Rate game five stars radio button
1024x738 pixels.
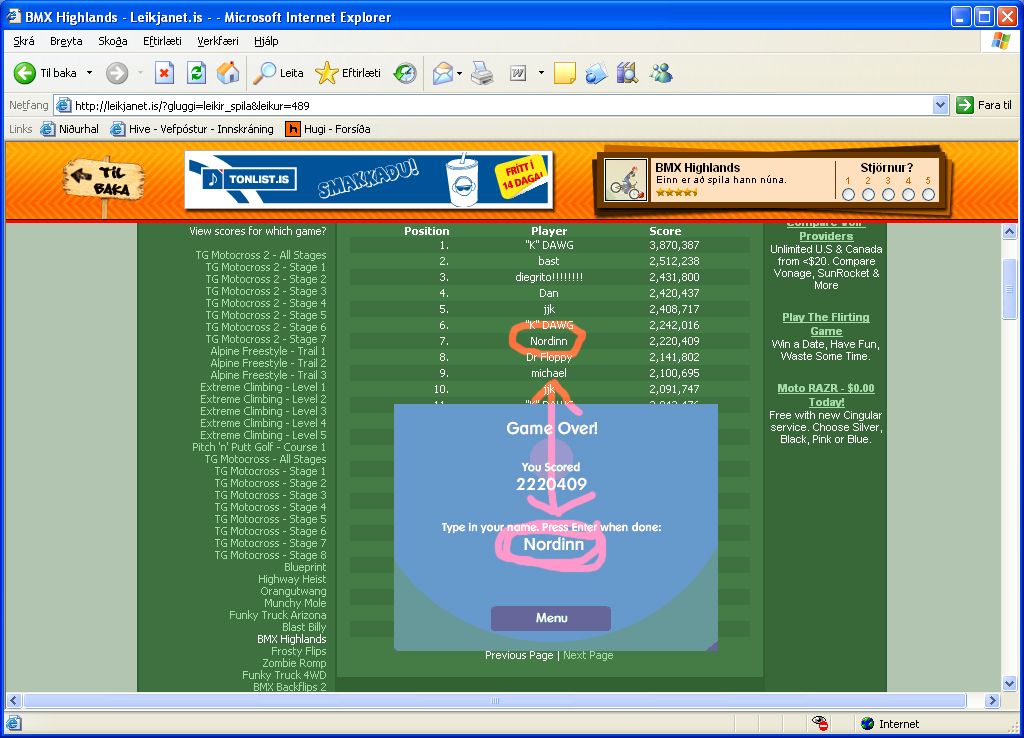[x=928, y=194]
